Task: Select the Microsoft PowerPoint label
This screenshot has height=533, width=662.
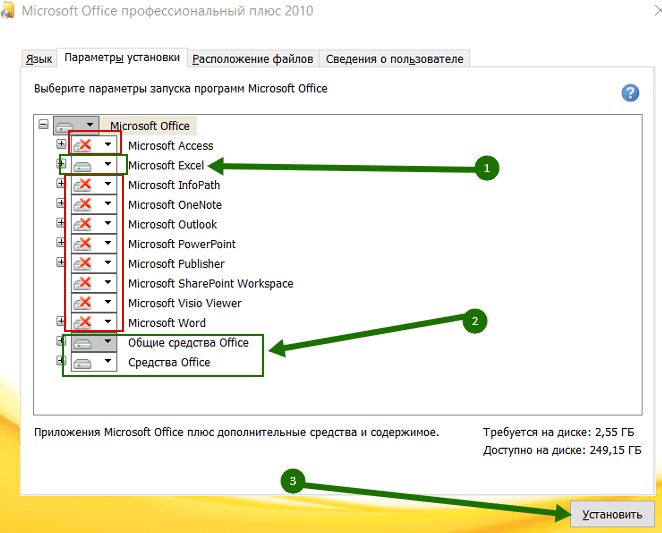Action: click(x=182, y=244)
